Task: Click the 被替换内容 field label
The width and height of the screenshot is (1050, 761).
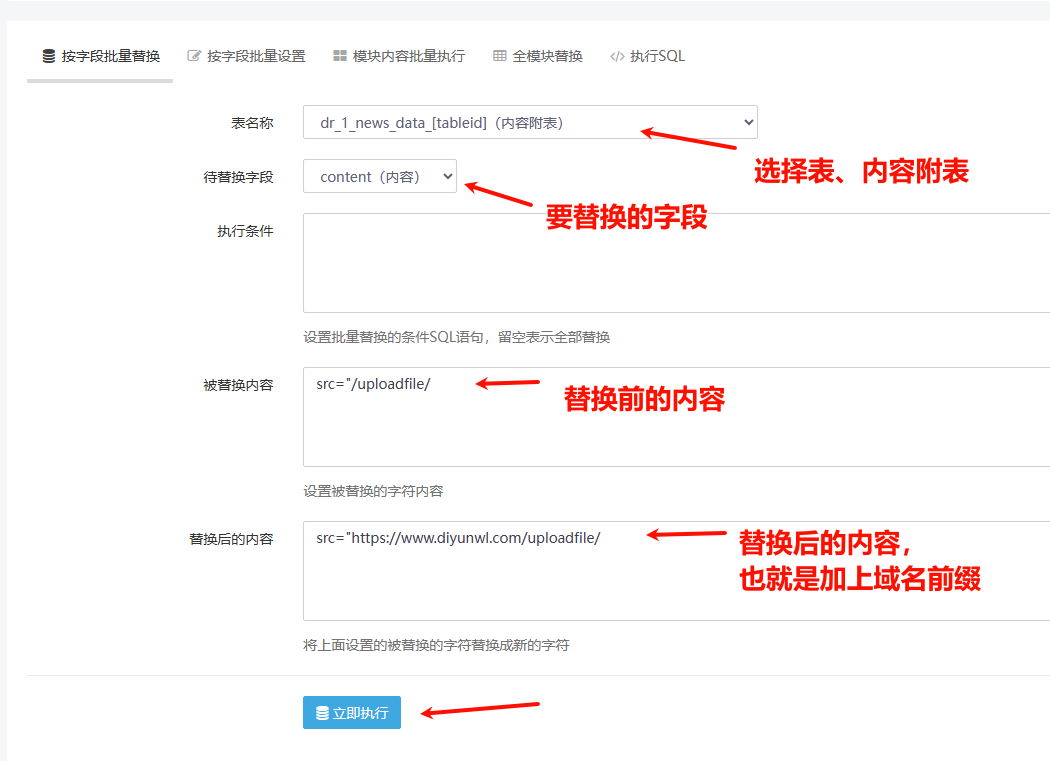Action: [x=238, y=385]
